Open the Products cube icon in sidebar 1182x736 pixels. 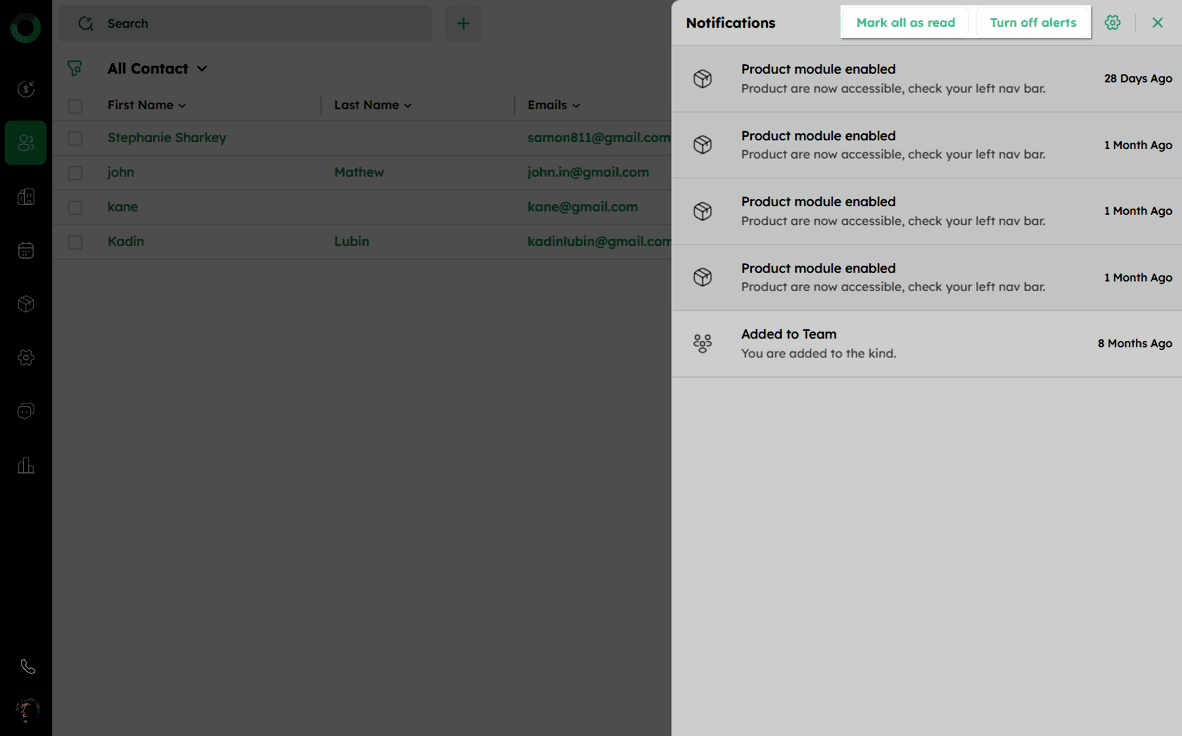coord(26,304)
